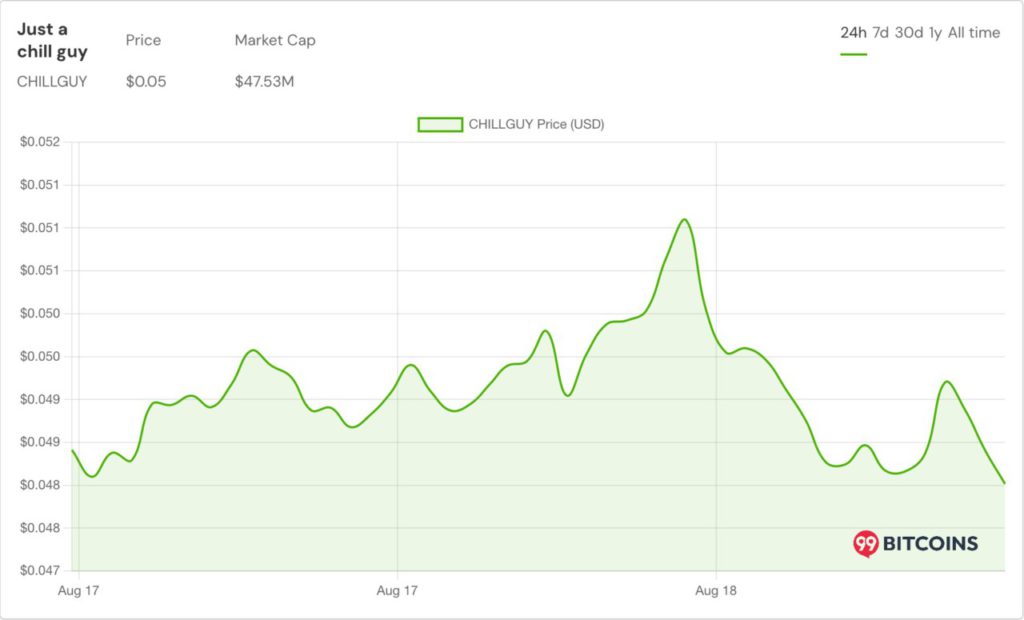Click the Market Cap column header
The image size is (1024, 620).
point(275,40)
